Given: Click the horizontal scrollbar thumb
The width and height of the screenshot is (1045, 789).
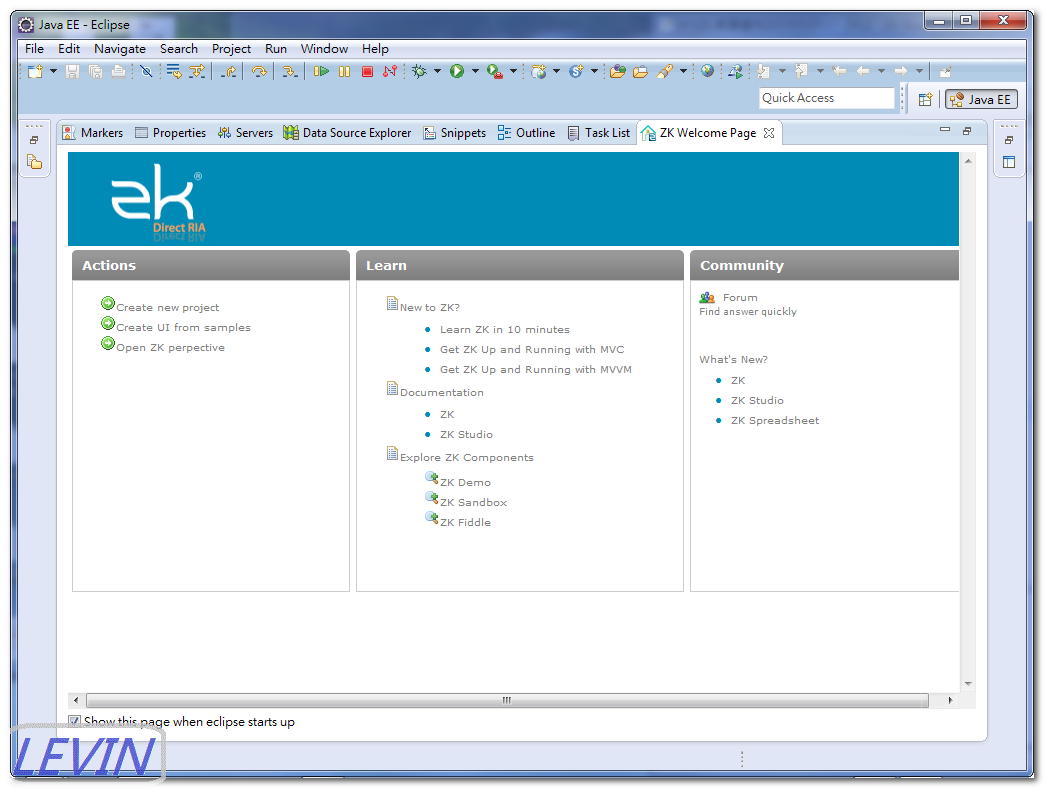Looking at the screenshot, I should click(507, 700).
